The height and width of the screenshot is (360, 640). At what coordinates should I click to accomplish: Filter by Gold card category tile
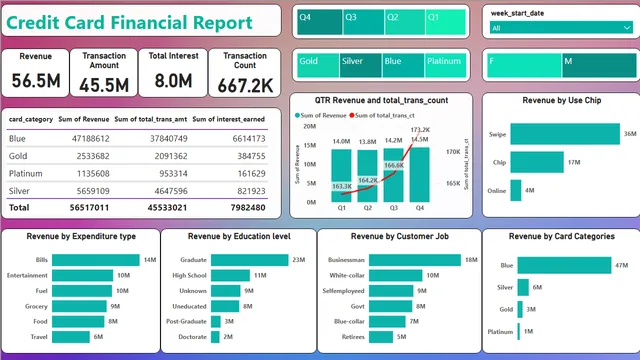(318, 65)
